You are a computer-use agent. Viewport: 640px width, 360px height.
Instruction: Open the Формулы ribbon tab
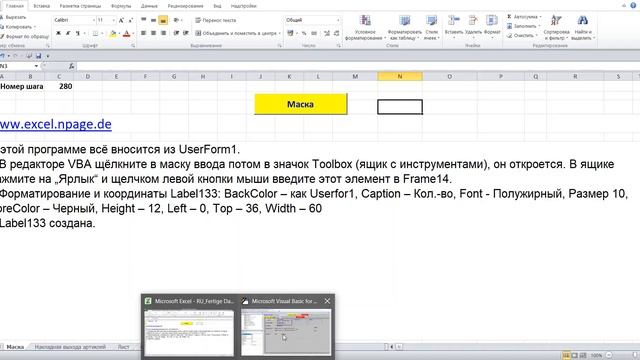121,6
